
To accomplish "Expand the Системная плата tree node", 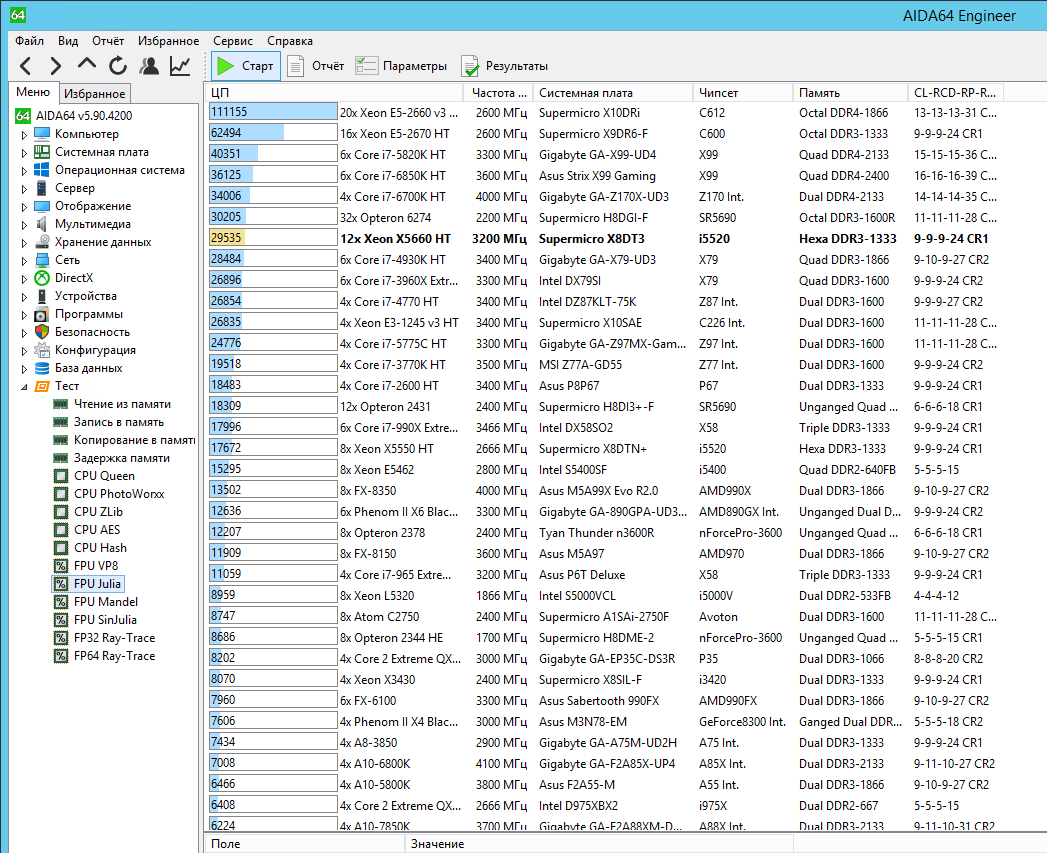I will pos(25,152).
